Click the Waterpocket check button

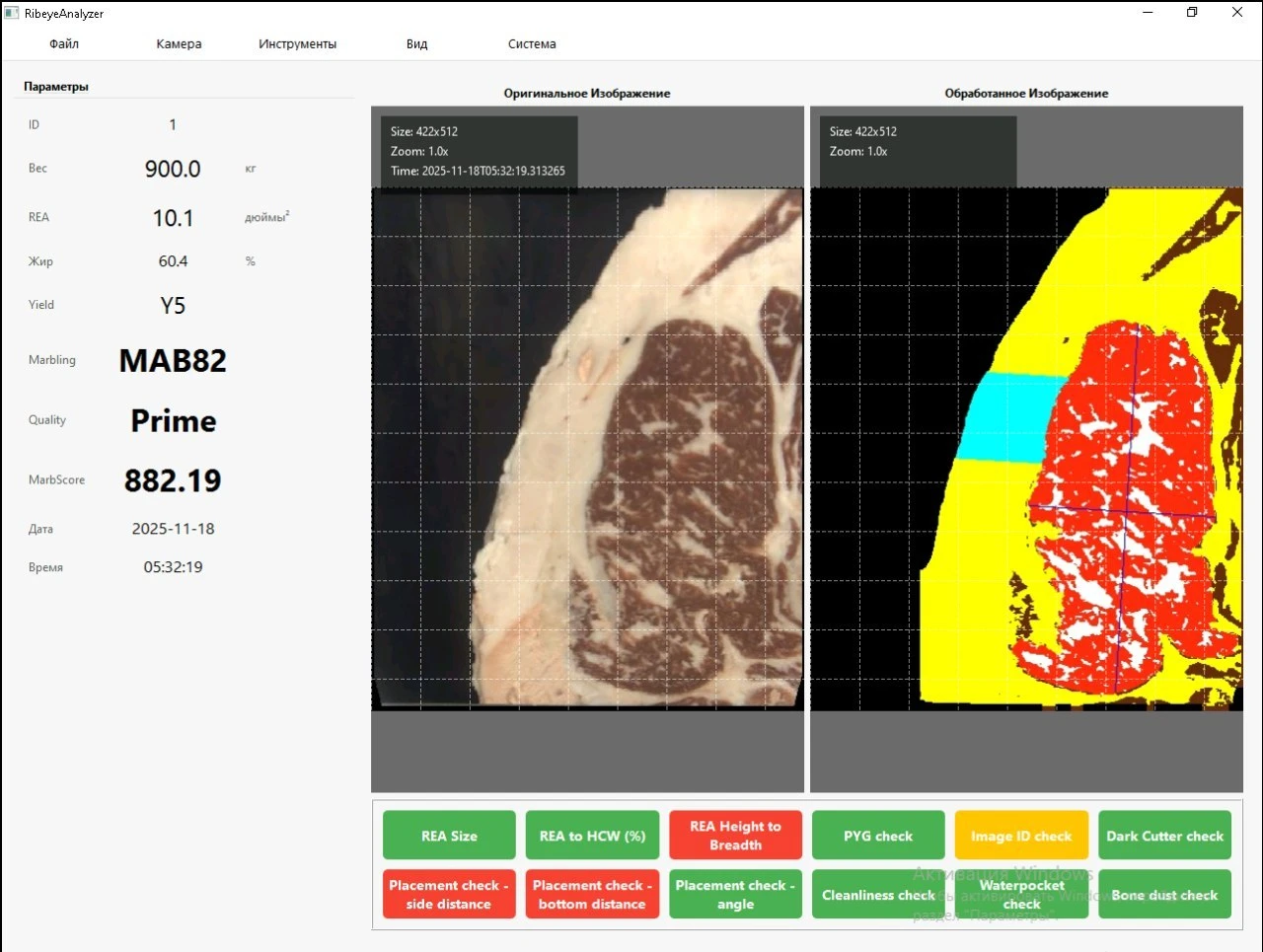coord(1021,895)
